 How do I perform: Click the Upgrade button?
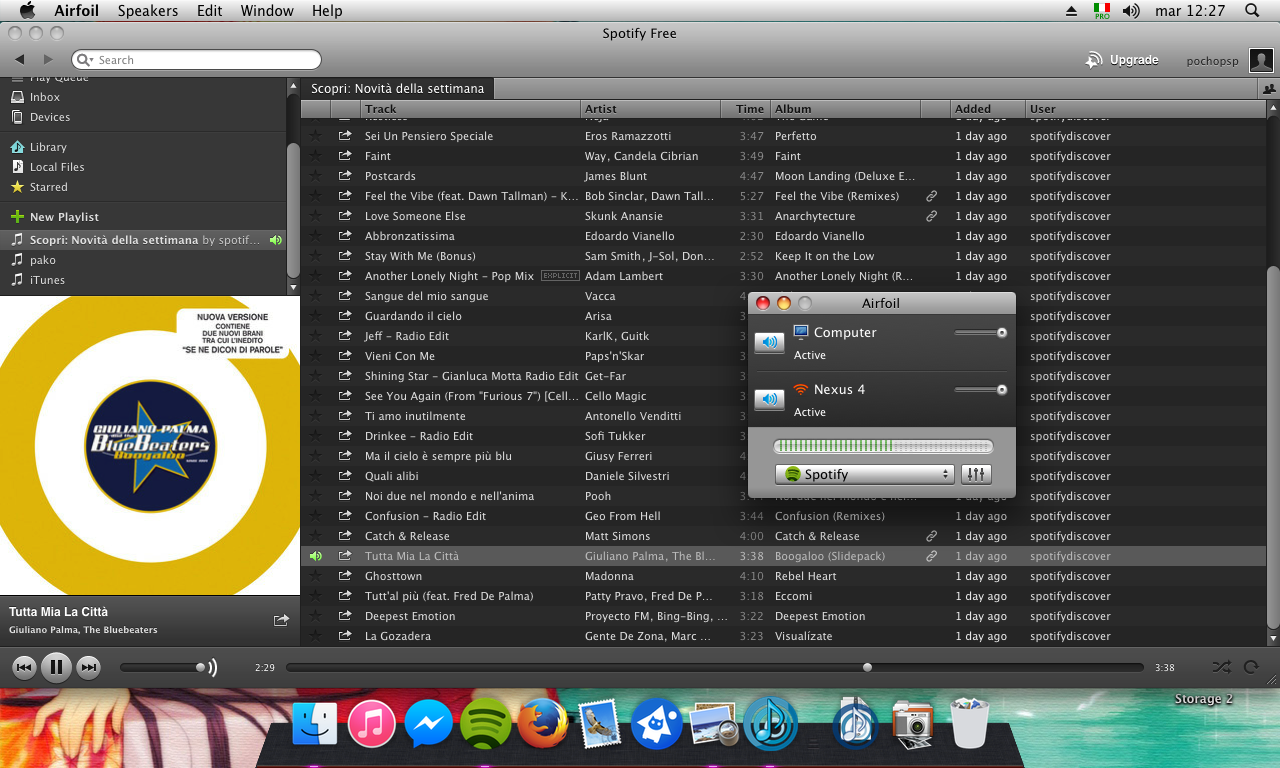(x=1122, y=60)
